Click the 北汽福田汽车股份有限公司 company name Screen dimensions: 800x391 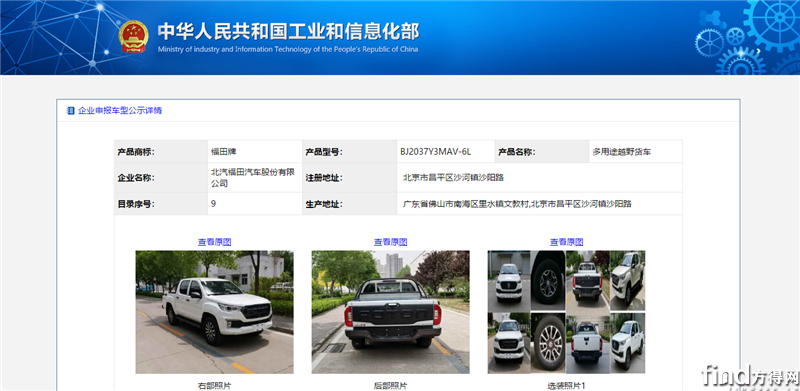click(253, 178)
